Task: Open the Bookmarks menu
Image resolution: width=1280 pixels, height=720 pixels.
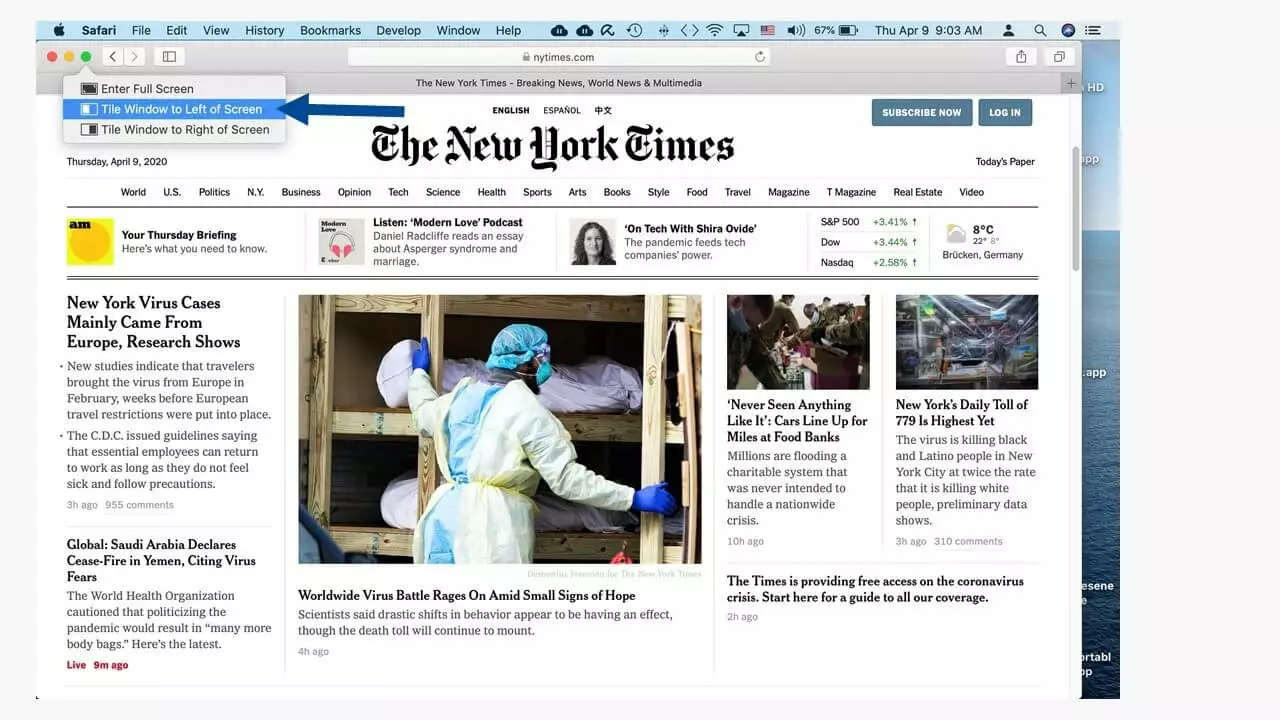Action: [x=330, y=30]
